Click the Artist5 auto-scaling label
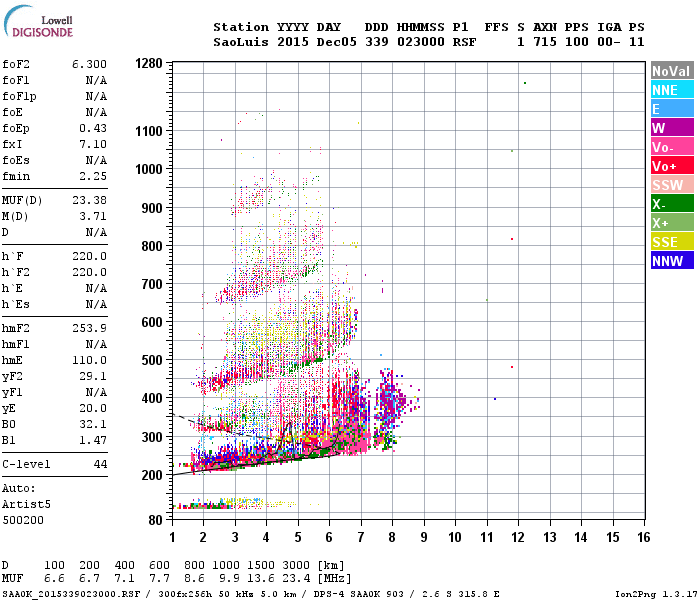Screen dimensions: 700x600 (x=26, y=504)
